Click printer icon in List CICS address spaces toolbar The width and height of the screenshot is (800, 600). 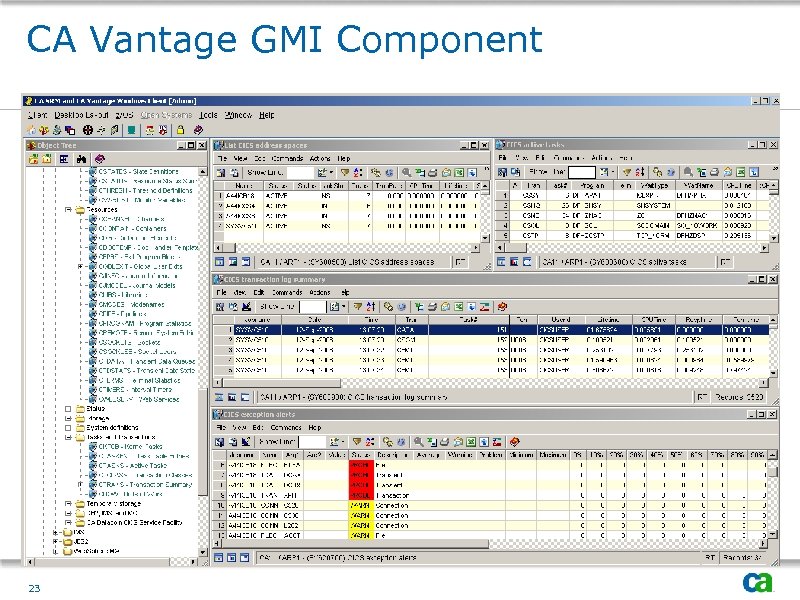pos(433,172)
